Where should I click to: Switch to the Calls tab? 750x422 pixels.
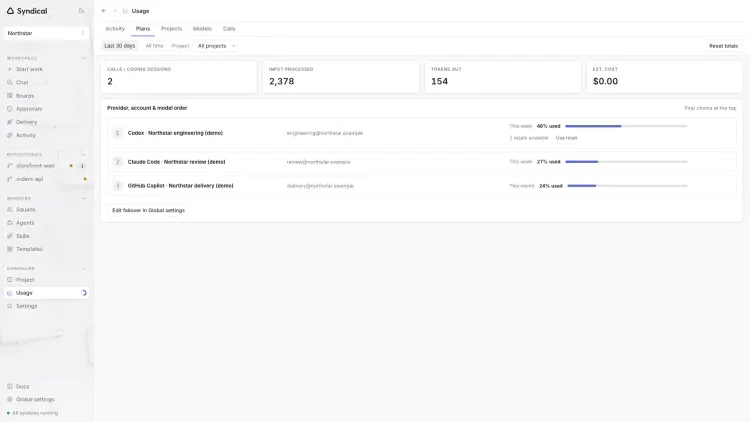click(x=229, y=29)
